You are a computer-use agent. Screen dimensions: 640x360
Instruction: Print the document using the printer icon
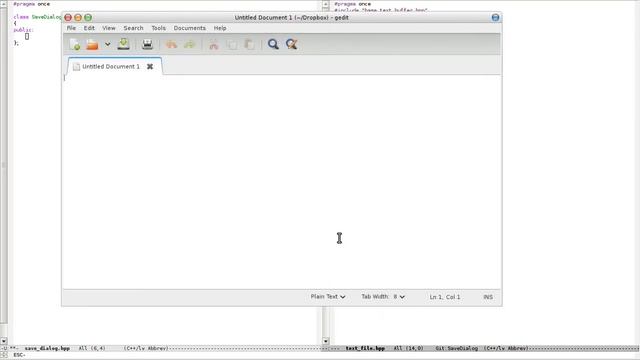pyautogui.click(x=147, y=44)
